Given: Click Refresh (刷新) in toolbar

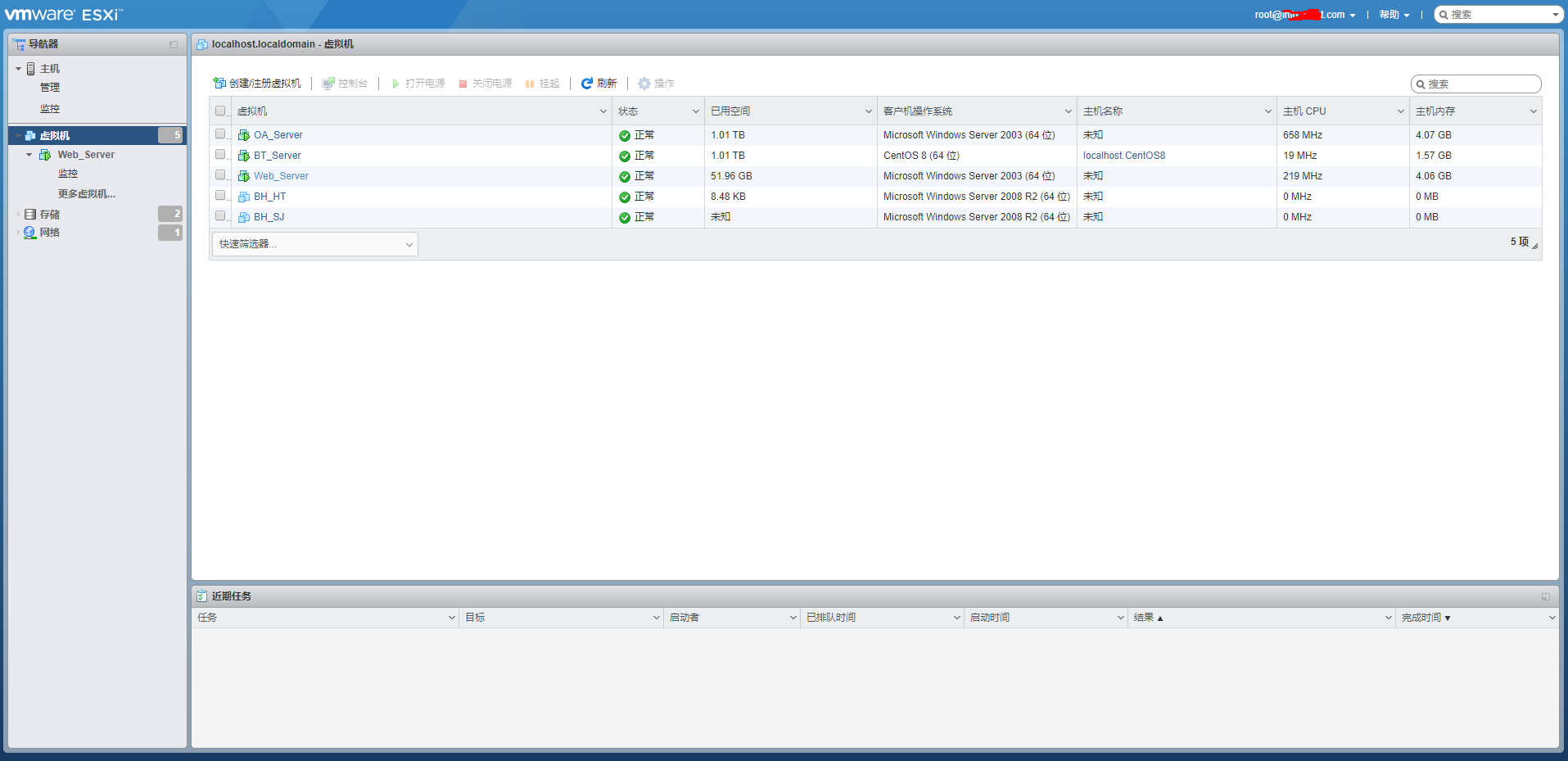Looking at the screenshot, I should click(599, 84).
